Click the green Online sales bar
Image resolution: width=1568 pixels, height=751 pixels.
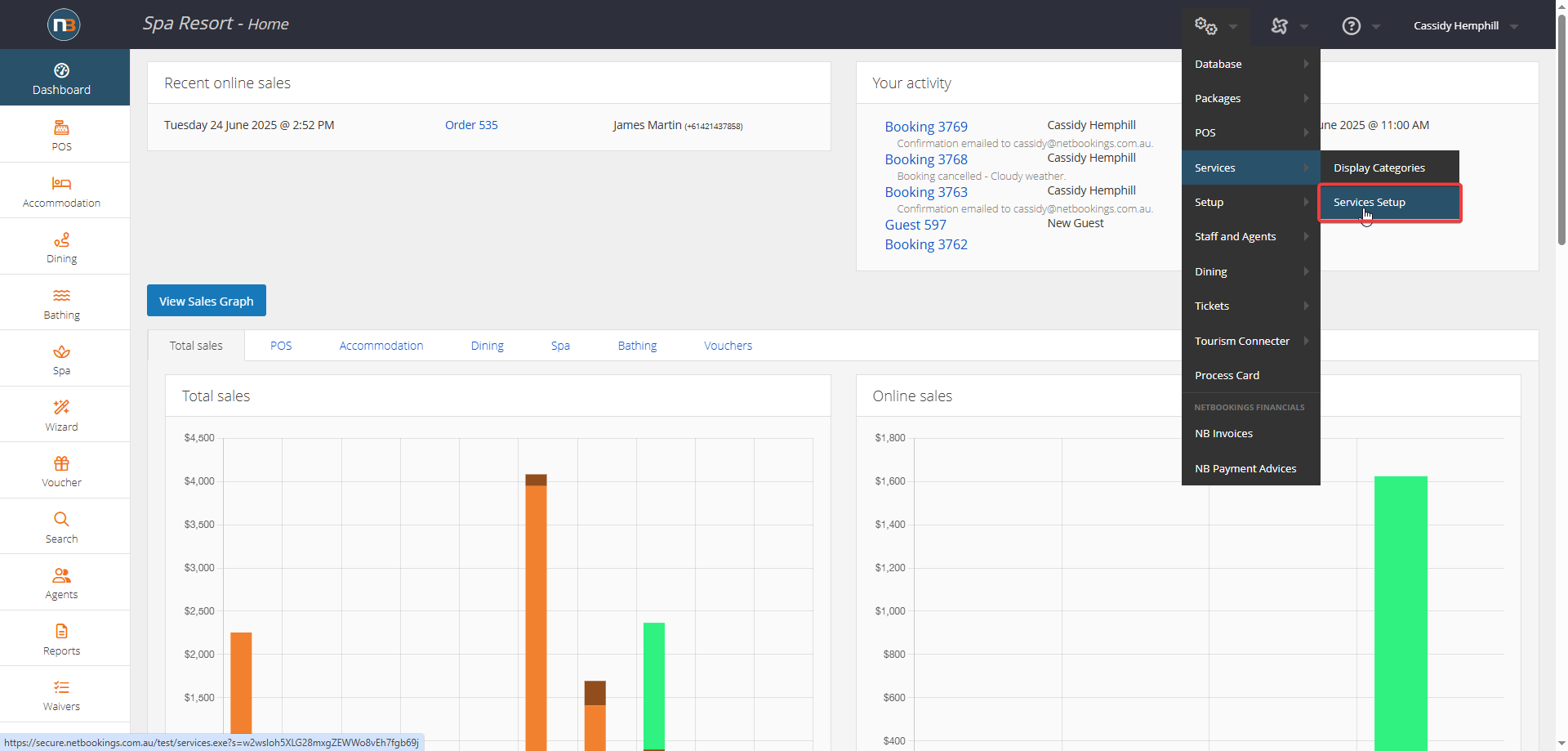point(1401,613)
